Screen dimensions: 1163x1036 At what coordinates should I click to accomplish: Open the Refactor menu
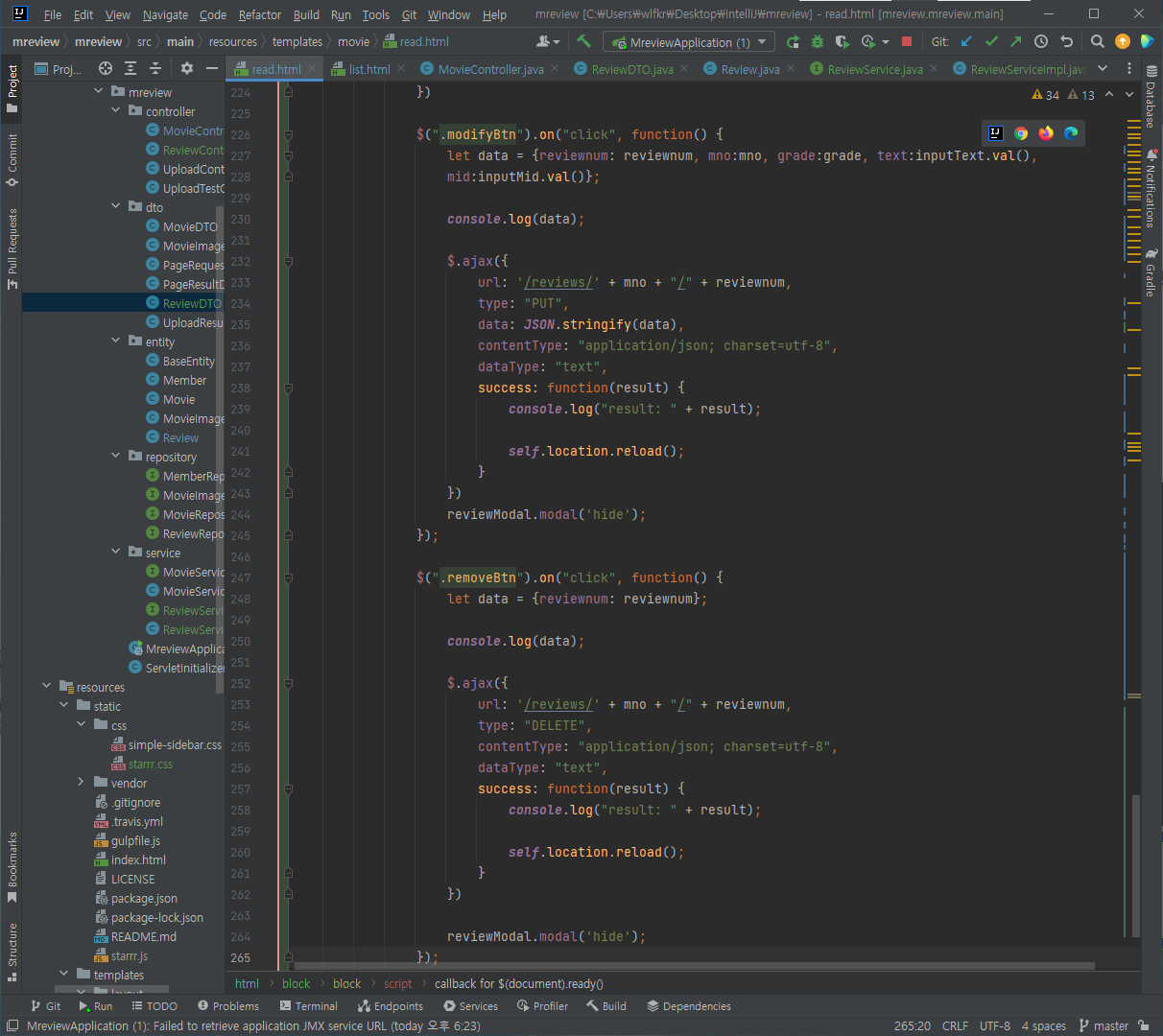(259, 14)
